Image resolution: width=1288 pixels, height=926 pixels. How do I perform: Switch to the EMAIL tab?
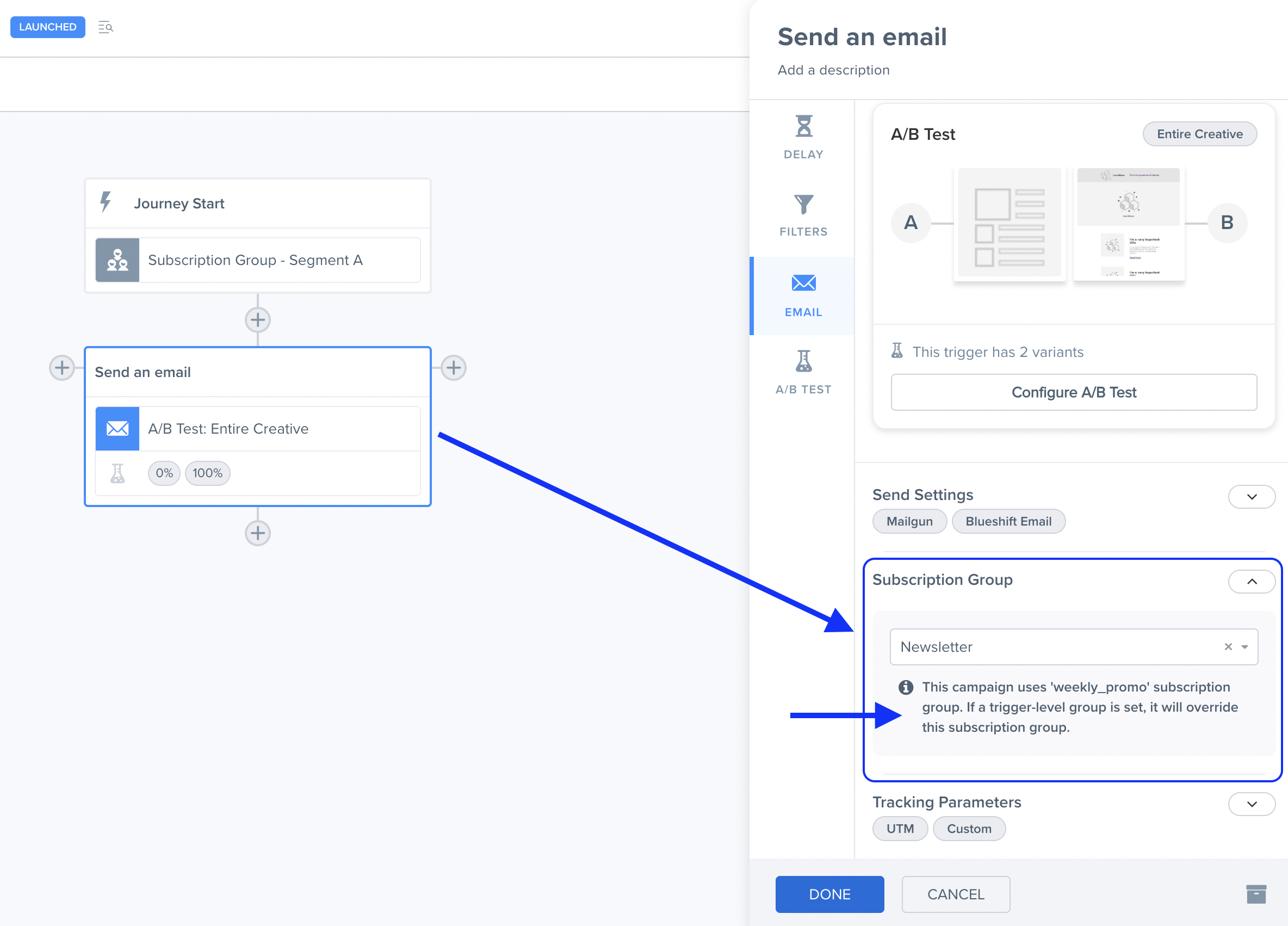[x=803, y=296]
